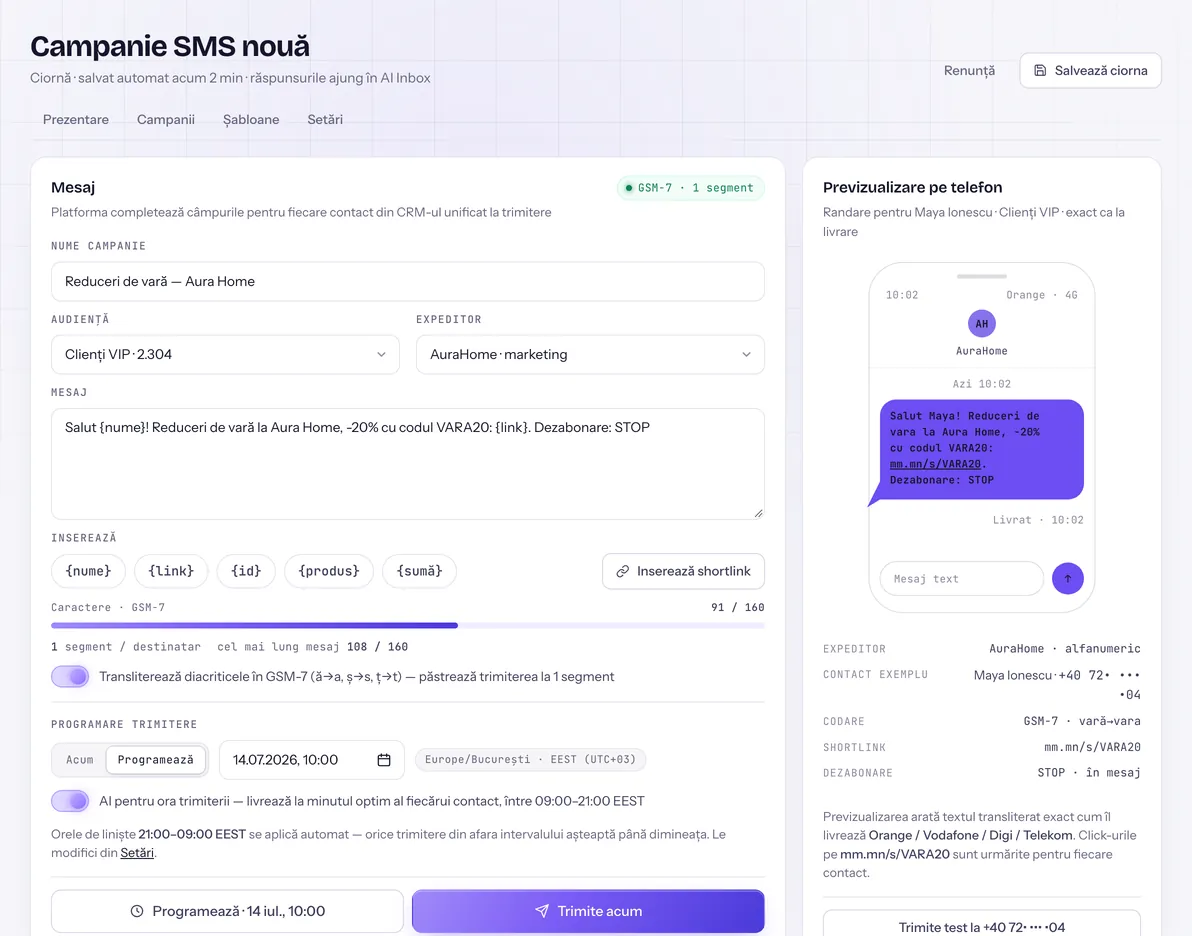The height and width of the screenshot is (936, 1192).
Task: Click the Nume campanie input field
Action: 407,281
